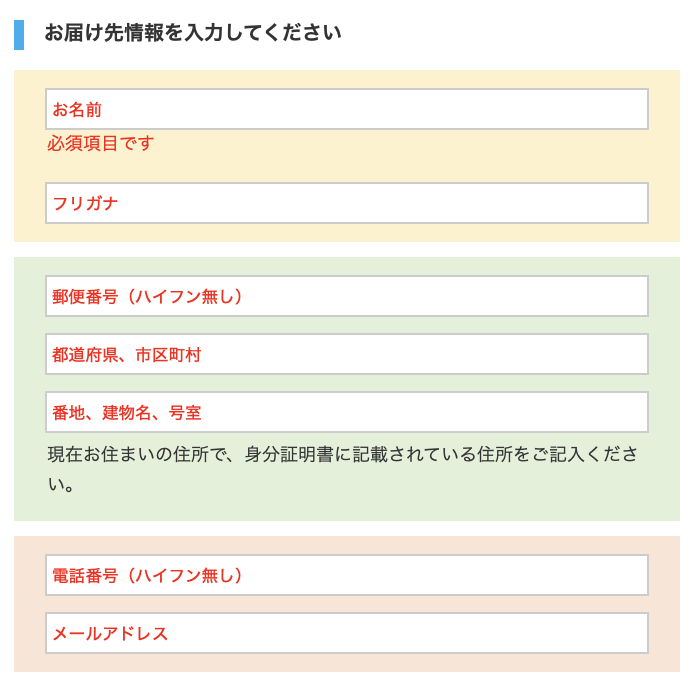Activate the 郵便番号(ハイフン無し) postal code field

pos(347,296)
